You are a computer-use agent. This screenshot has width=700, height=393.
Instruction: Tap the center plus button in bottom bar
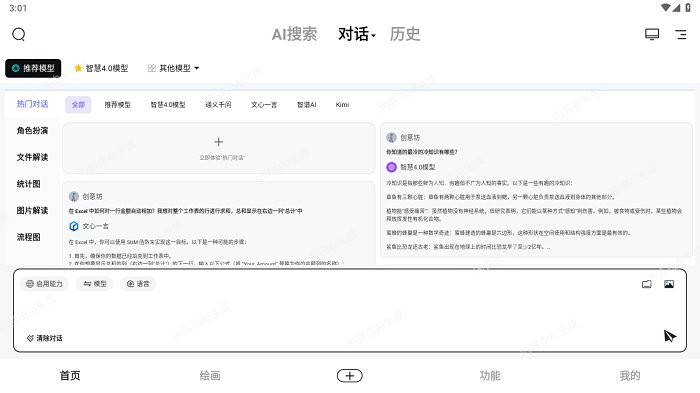click(350, 376)
